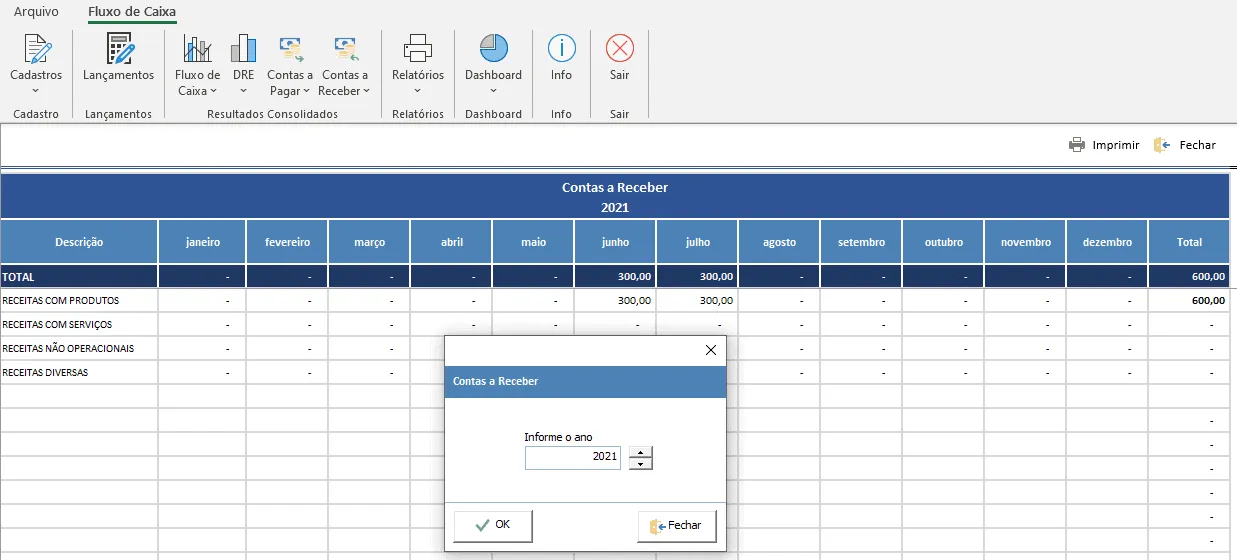Viewport: 1237px width, 560px height.
Task: Click 600,00 total of RECEITAS COM PRODUTOS
Action: tap(1208, 300)
